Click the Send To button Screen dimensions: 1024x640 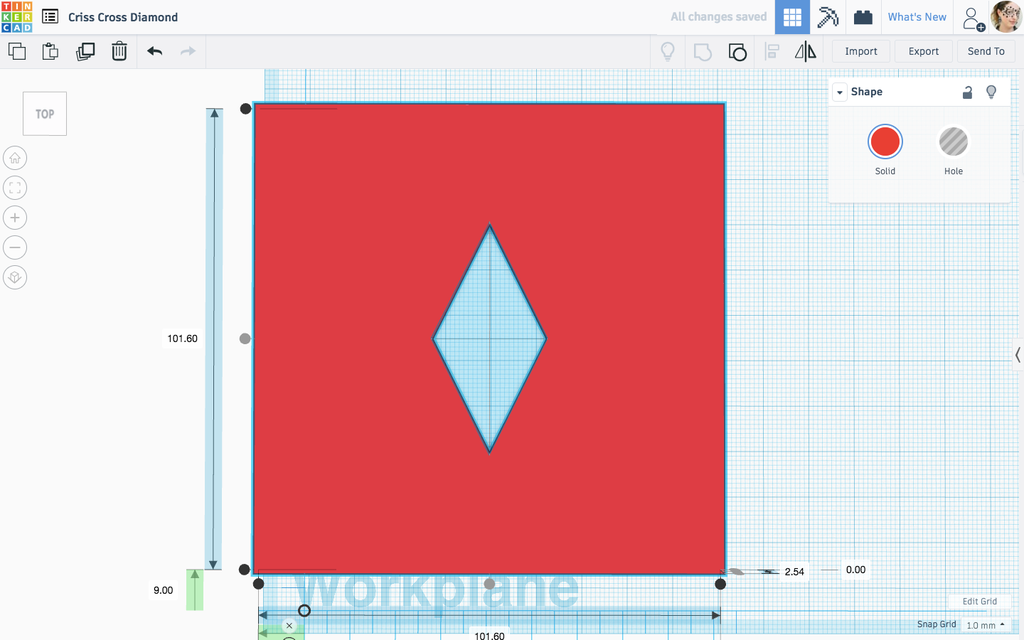point(985,51)
